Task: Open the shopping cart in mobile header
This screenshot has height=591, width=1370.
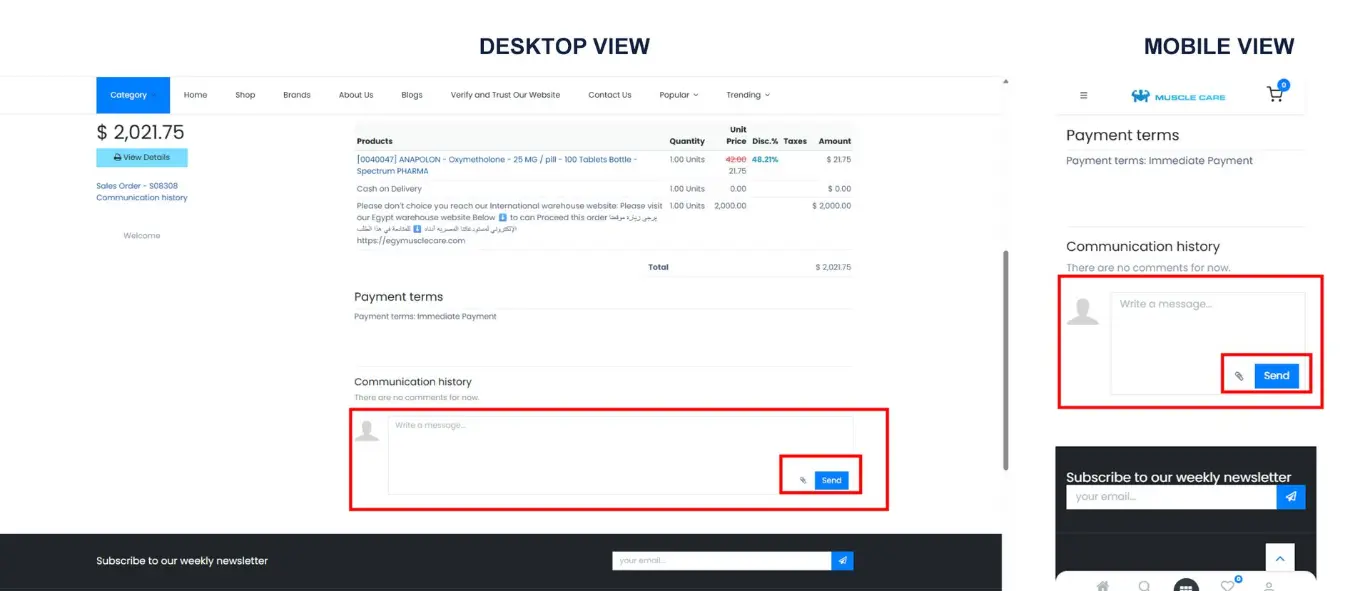Action: point(1275,94)
